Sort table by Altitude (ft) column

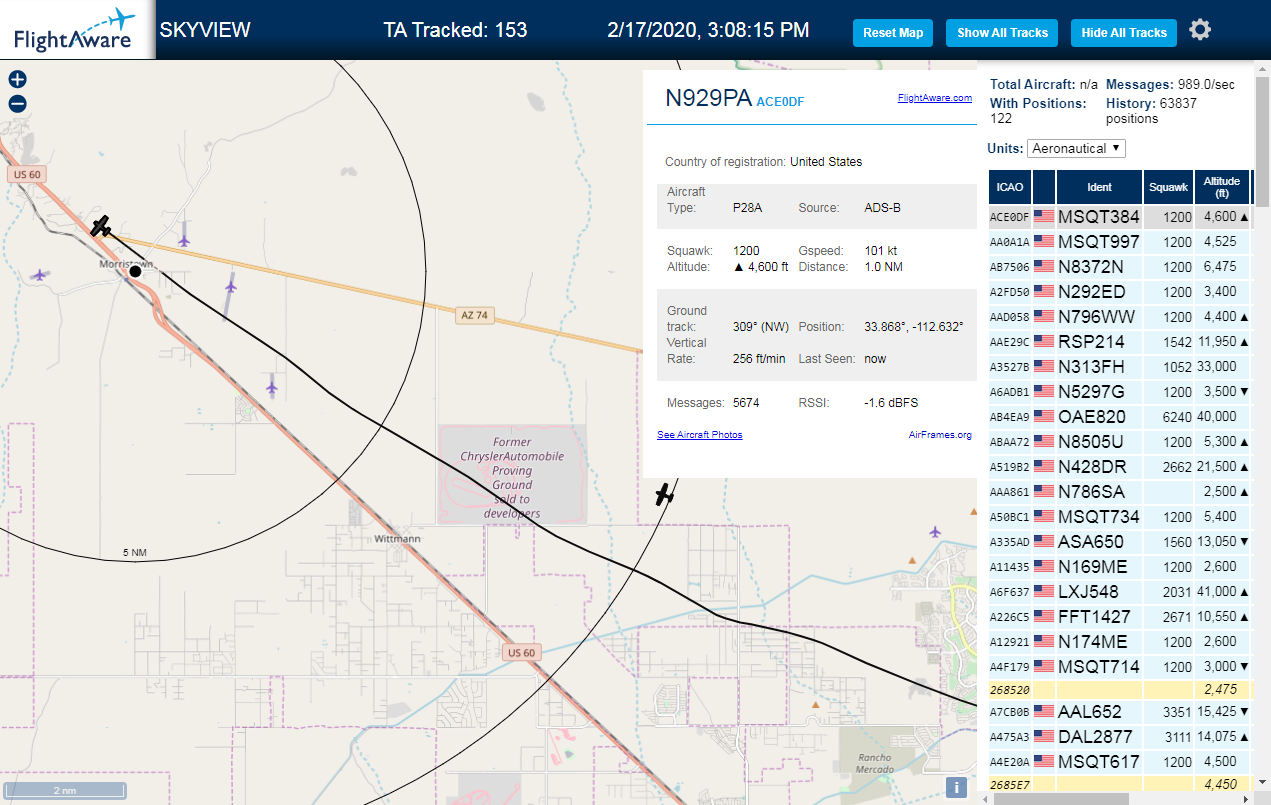pyautogui.click(x=1222, y=187)
